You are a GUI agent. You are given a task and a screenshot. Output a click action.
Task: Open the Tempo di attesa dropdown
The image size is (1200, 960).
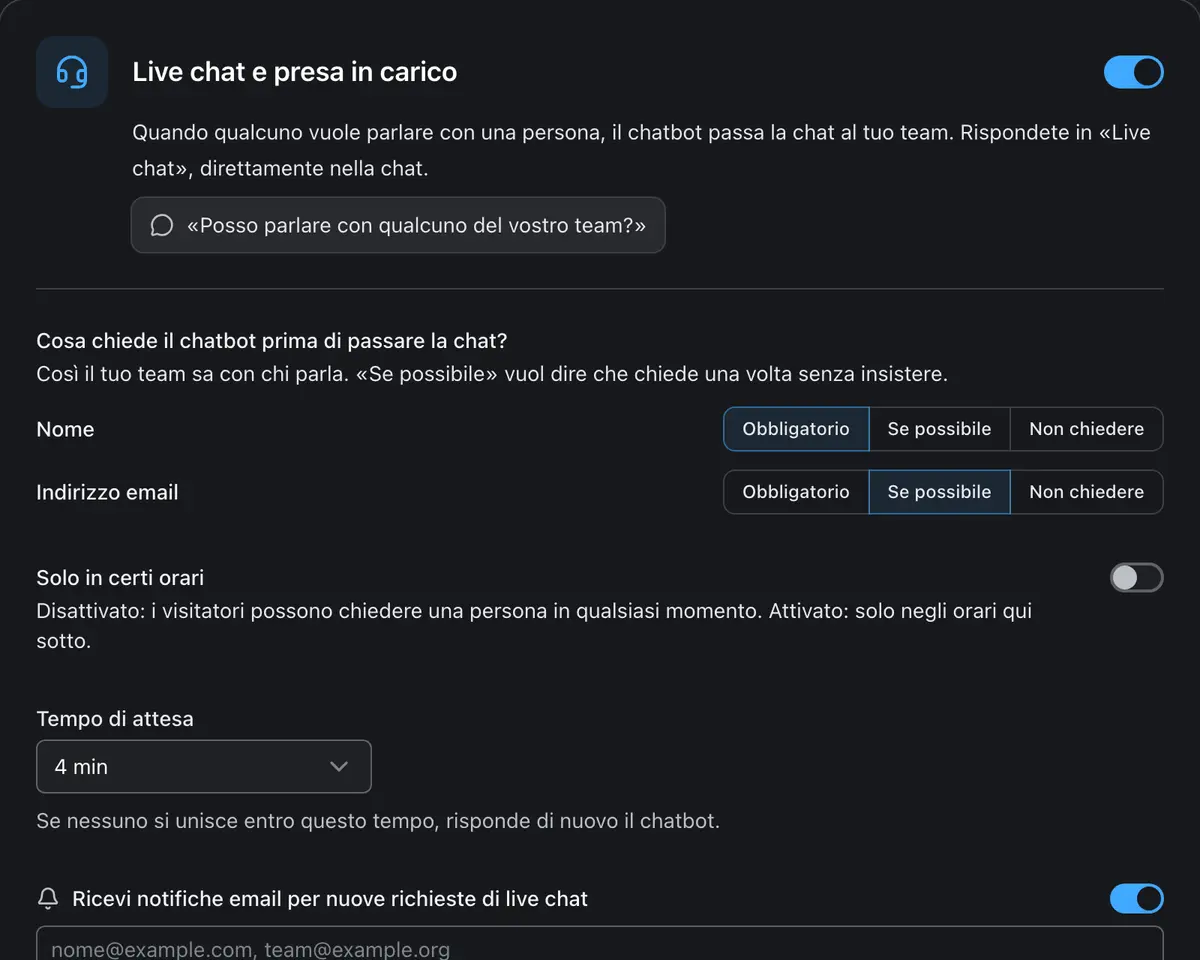point(204,767)
